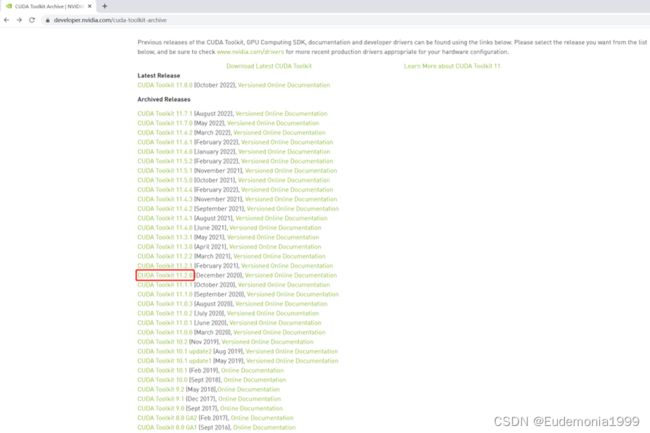This screenshot has width=650, height=433.
Task: Select the CUDA Toolkit Archive tab
Action: point(49,6)
